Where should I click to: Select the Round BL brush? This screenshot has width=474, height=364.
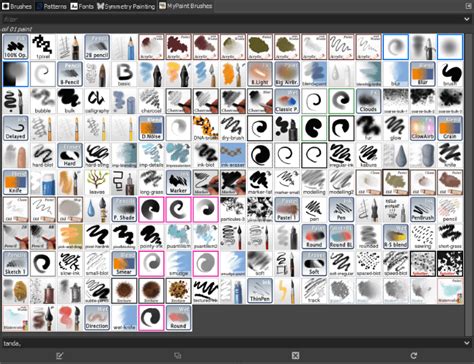(x=341, y=237)
